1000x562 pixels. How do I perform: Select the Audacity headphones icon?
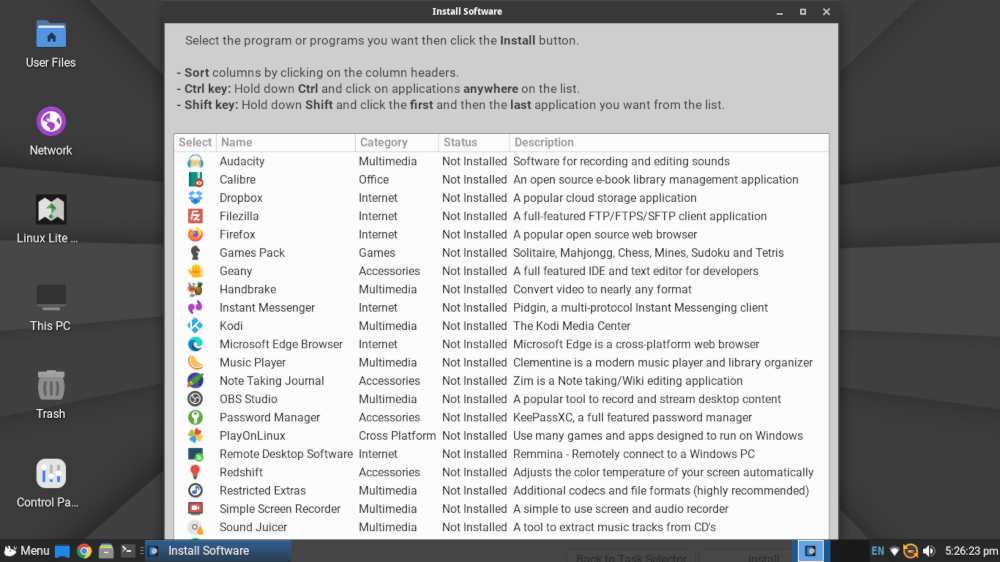point(195,161)
